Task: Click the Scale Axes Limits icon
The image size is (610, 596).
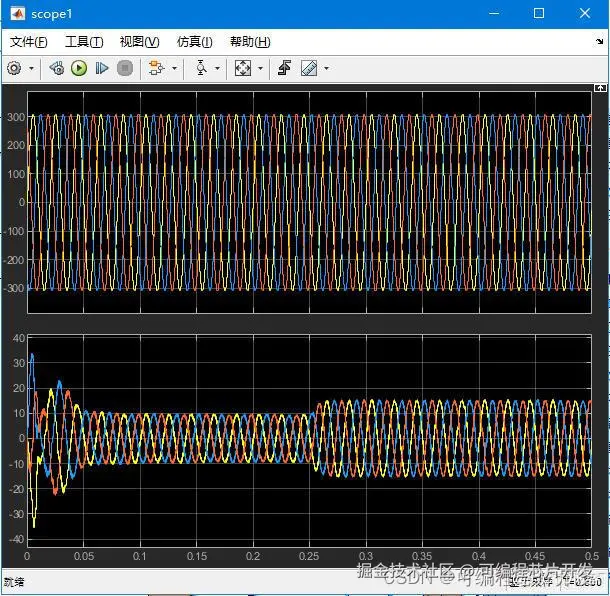Action: click(x=243, y=68)
